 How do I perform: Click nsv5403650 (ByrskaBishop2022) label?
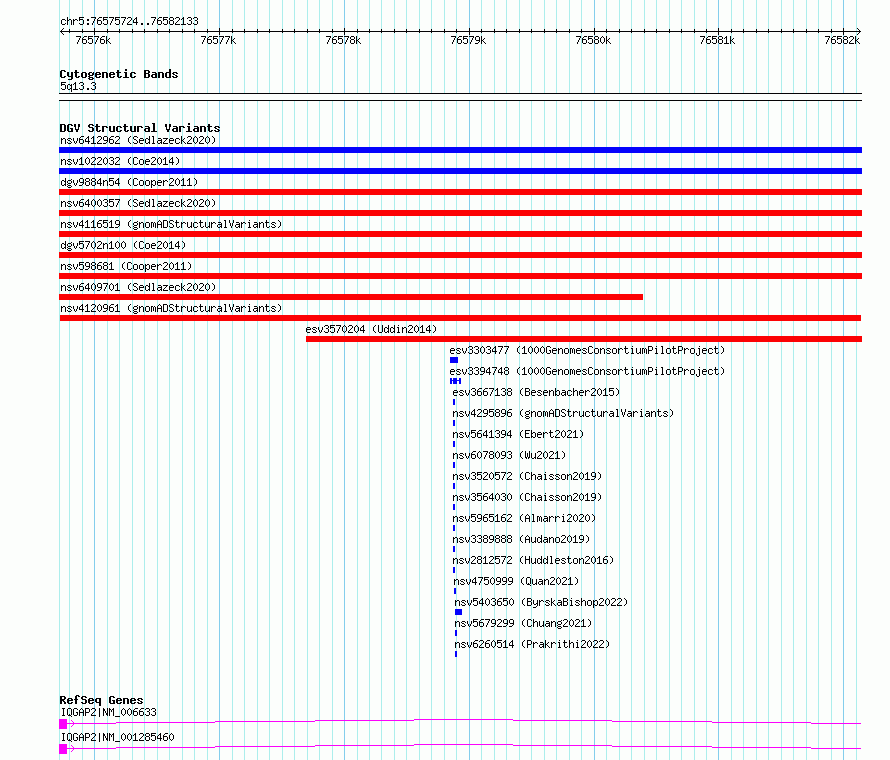click(x=541, y=602)
